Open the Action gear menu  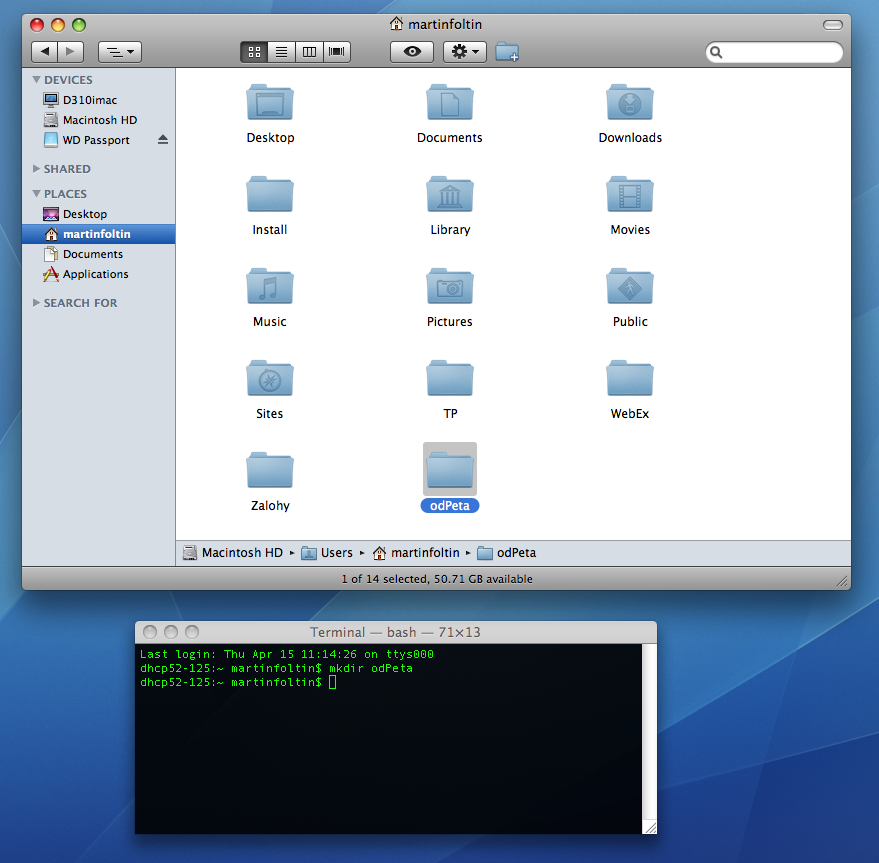click(x=465, y=52)
